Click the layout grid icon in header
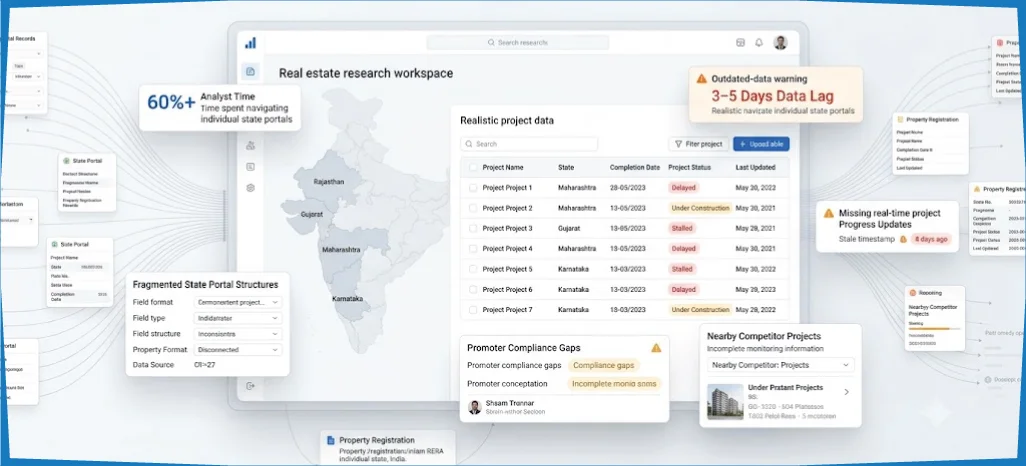This screenshot has height=466, width=1026. 741,43
